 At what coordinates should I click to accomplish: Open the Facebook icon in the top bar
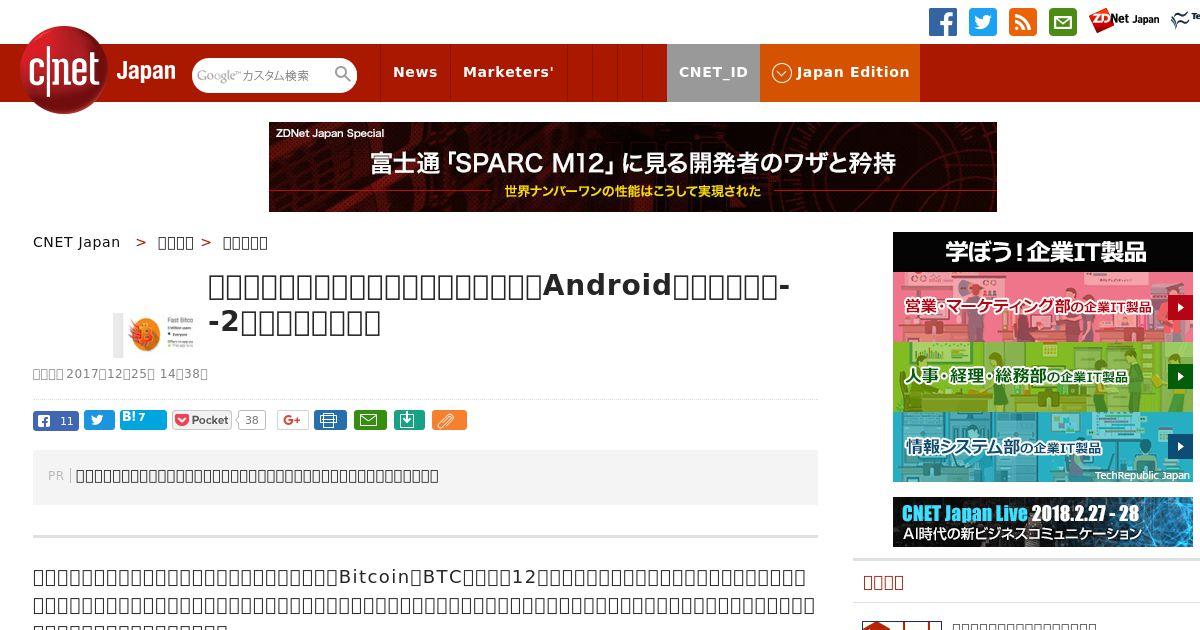(943, 22)
